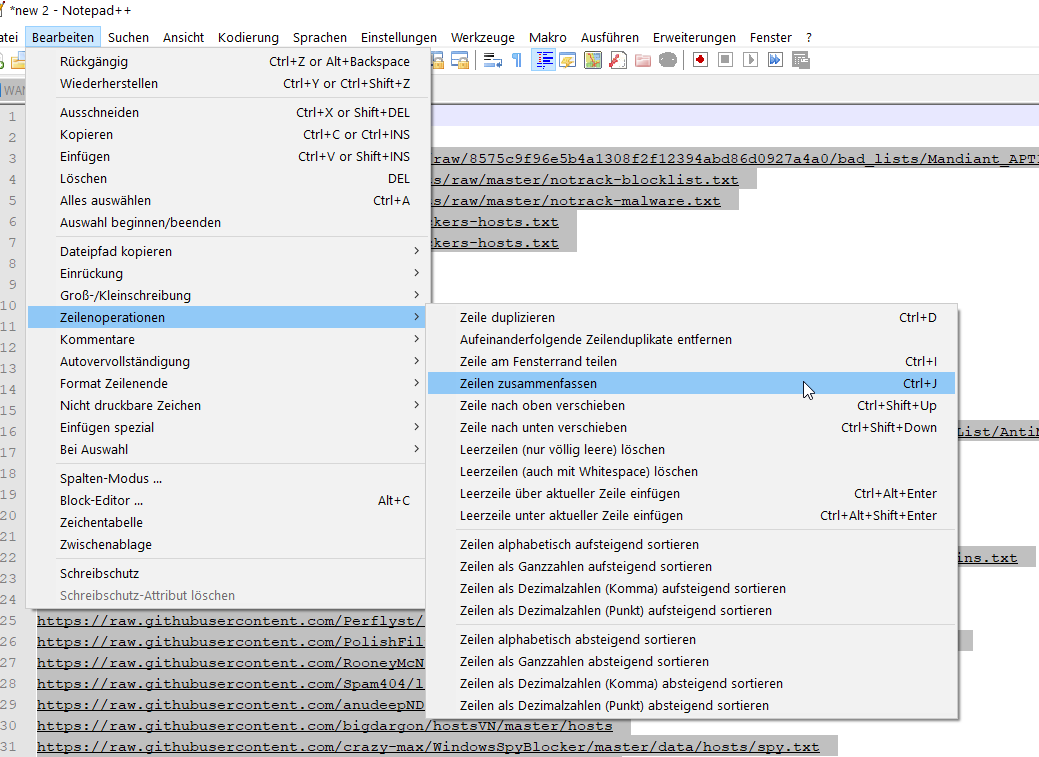The width and height of the screenshot is (1039, 757).
Task: Start macro recording with red dot icon
Action: point(700,60)
